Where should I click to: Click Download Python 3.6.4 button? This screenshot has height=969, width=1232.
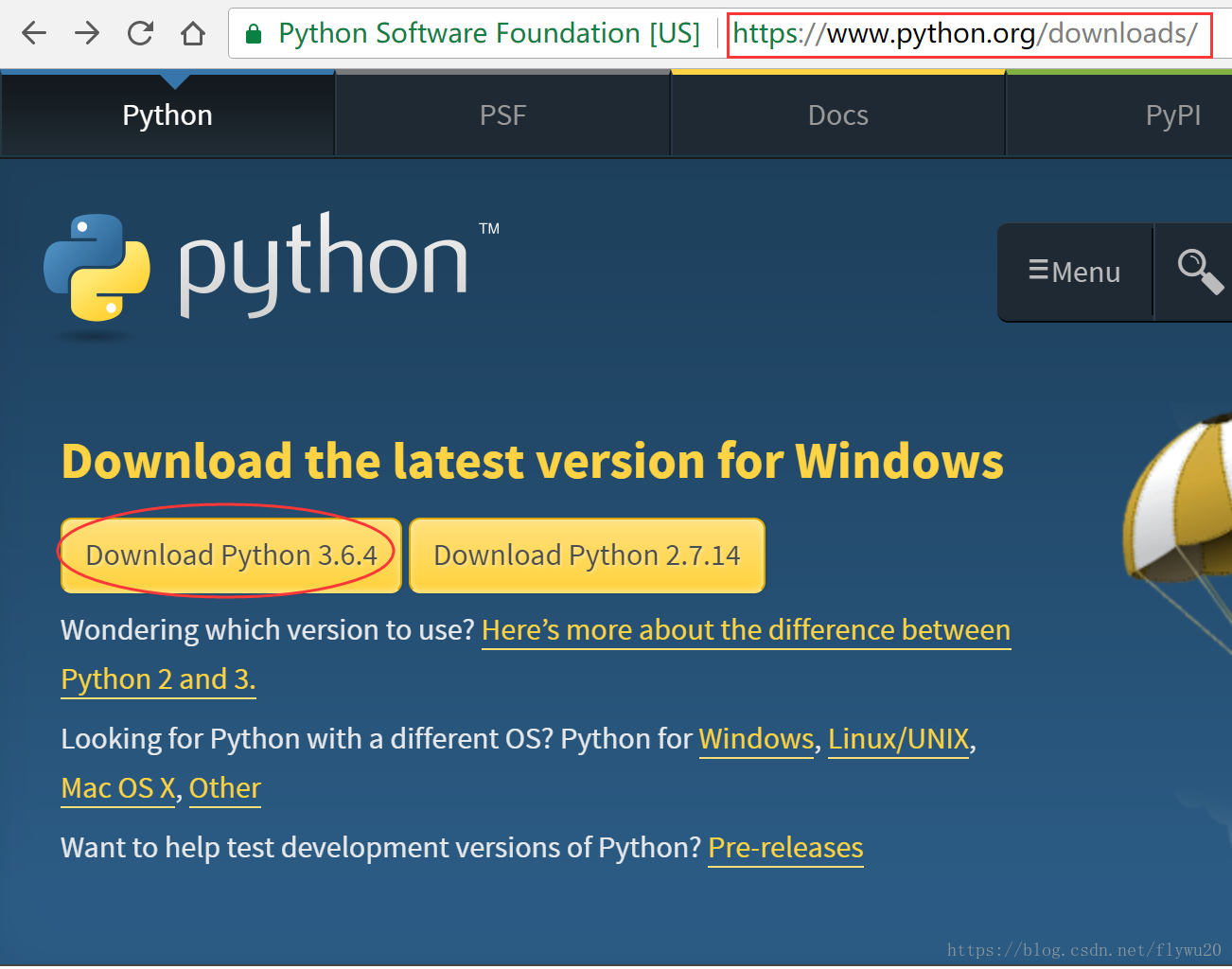click(231, 555)
